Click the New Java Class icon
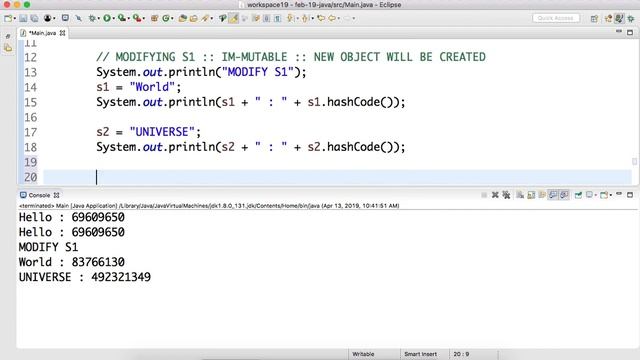 tap(166, 18)
